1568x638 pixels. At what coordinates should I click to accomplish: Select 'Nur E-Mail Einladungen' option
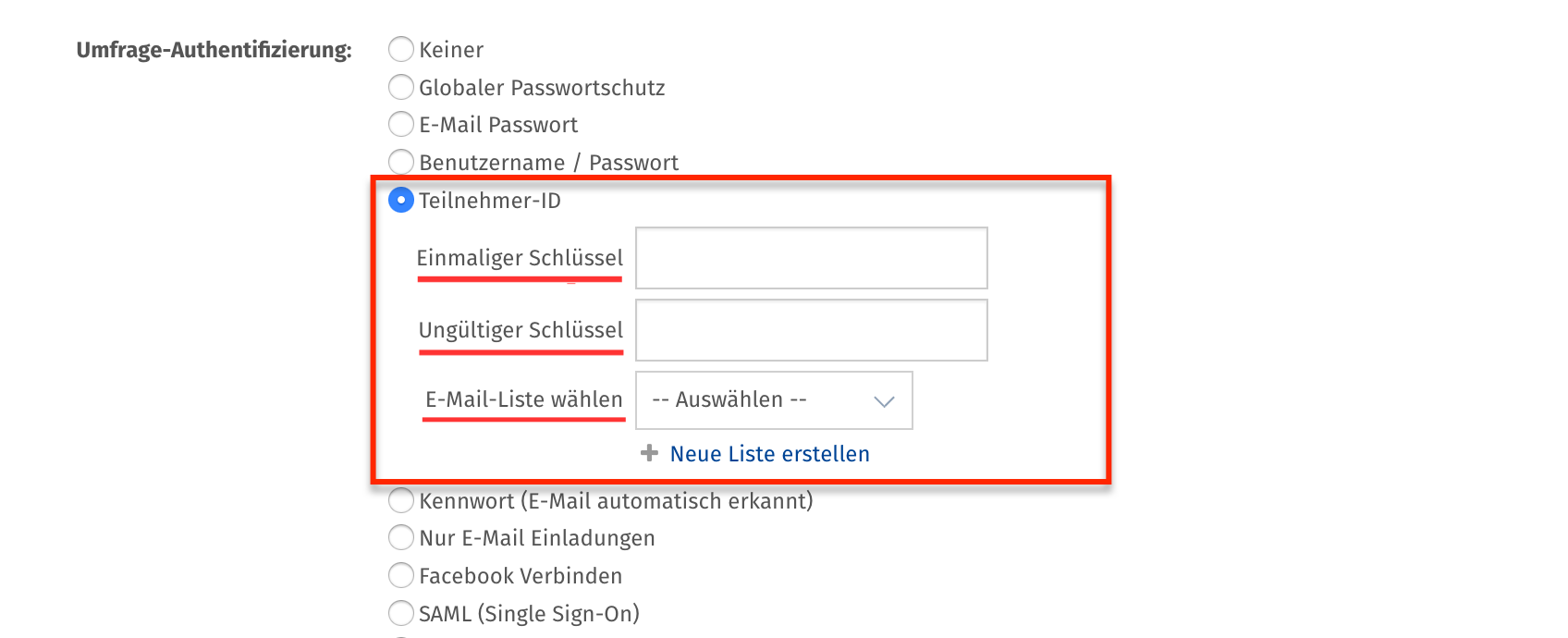401,537
